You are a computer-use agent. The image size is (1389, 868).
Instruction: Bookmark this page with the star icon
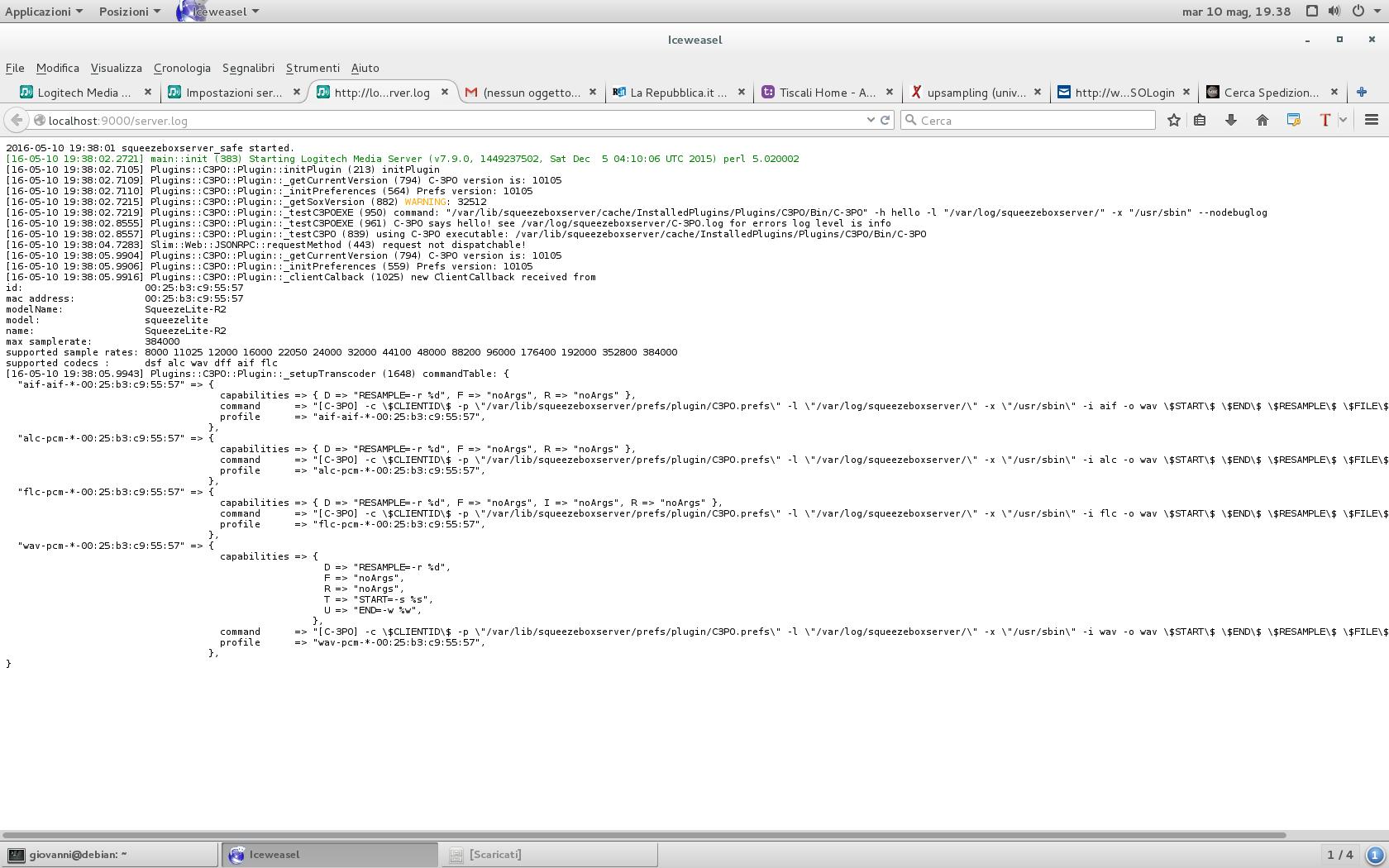[x=1173, y=121]
